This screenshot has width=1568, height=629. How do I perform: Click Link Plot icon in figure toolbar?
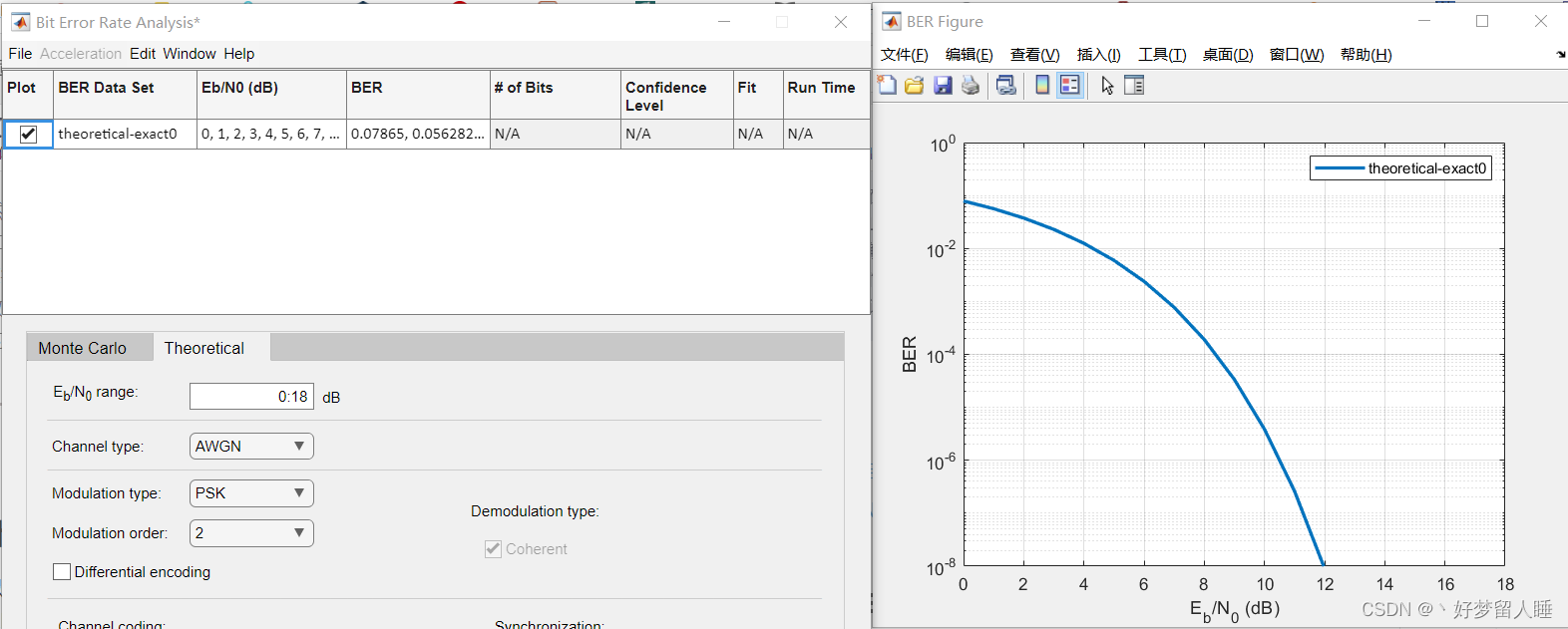pyautogui.click(x=1006, y=86)
